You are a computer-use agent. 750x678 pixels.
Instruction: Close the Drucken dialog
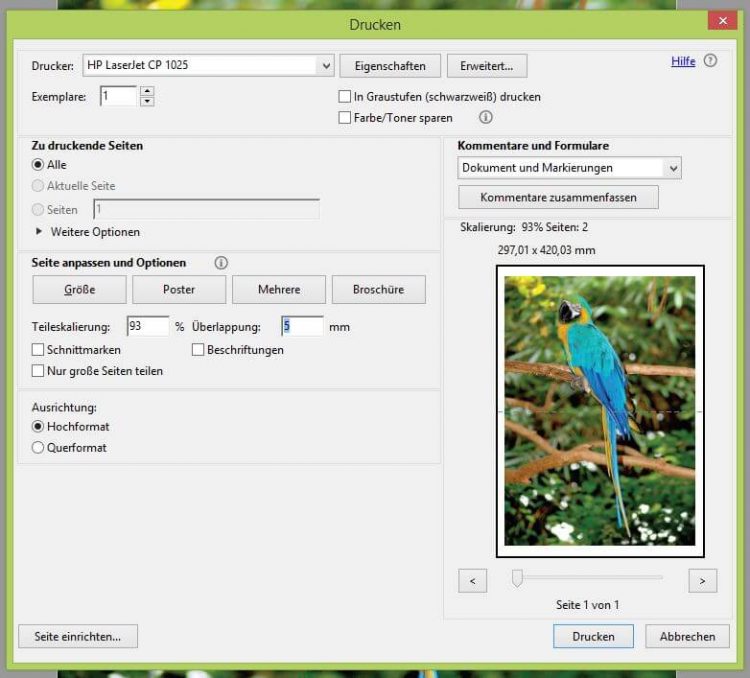[723, 21]
